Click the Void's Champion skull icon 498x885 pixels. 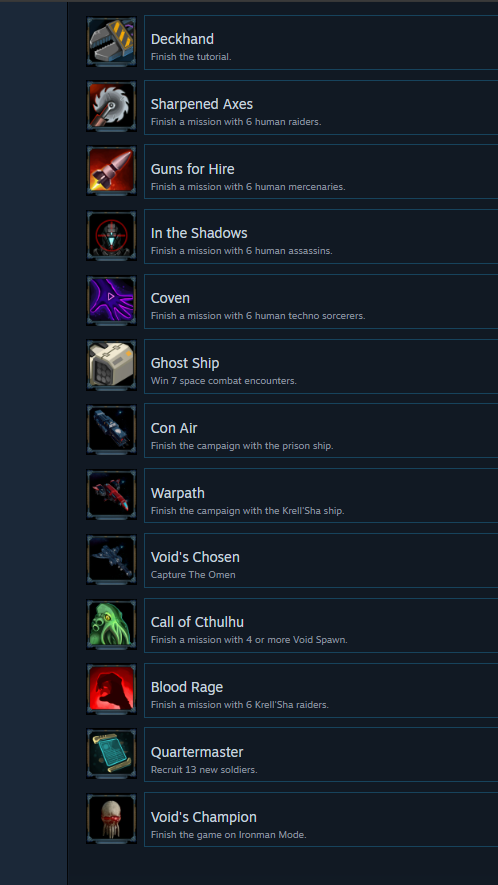[x=111, y=820]
